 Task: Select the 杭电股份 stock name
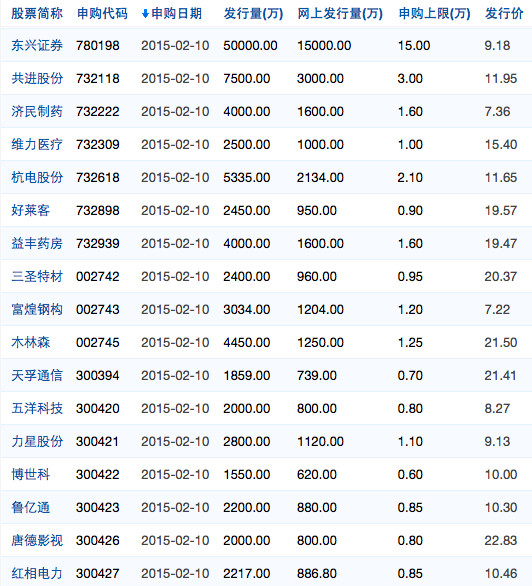[37, 177]
